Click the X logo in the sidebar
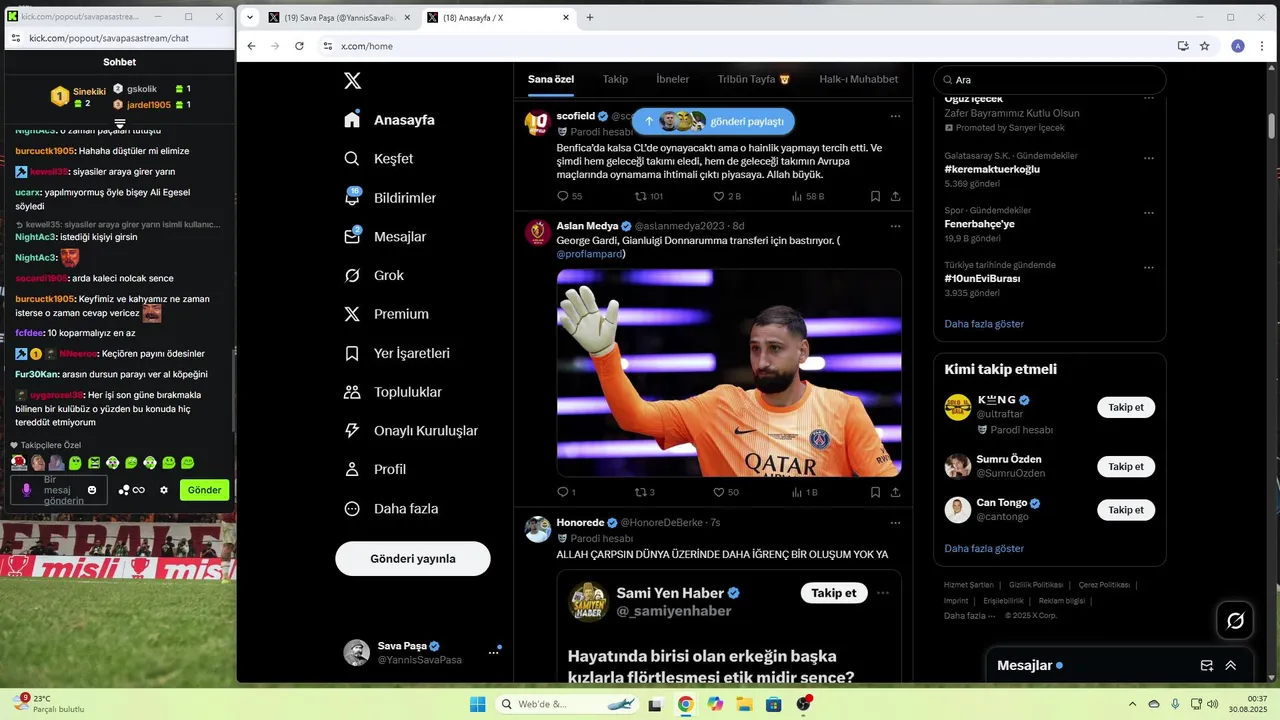The width and height of the screenshot is (1280, 720). [352, 81]
